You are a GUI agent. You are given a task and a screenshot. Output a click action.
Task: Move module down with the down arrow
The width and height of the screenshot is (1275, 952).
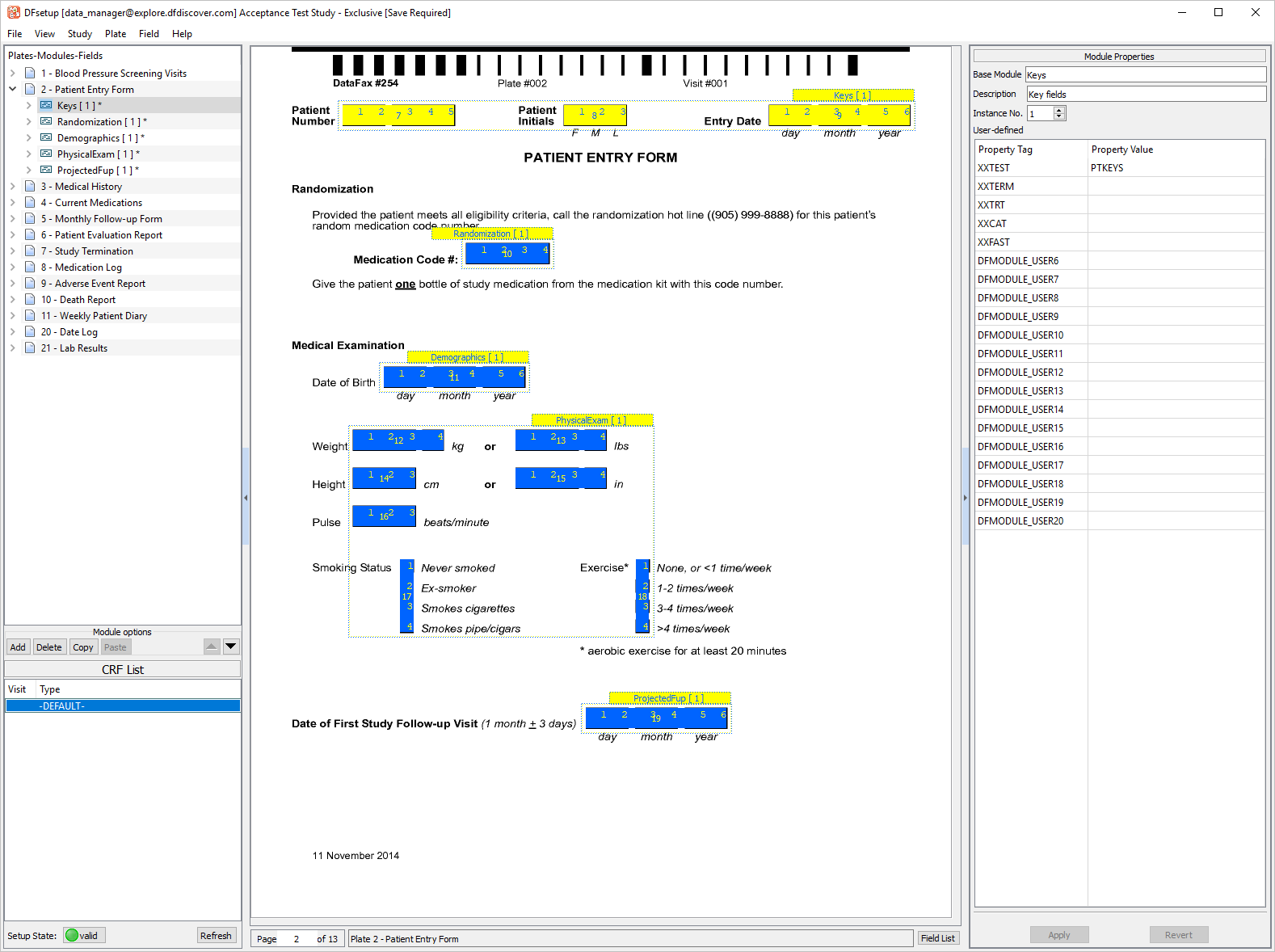[x=231, y=647]
